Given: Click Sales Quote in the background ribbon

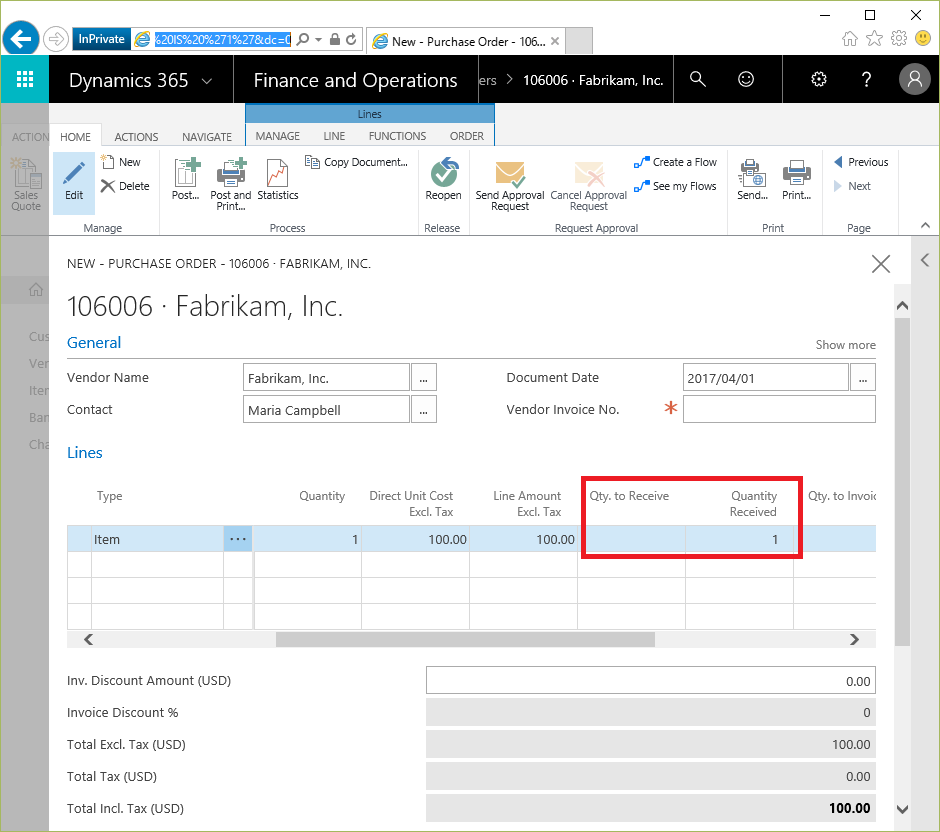Looking at the screenshot, I should pyautogui.click(x=26, y=184).
